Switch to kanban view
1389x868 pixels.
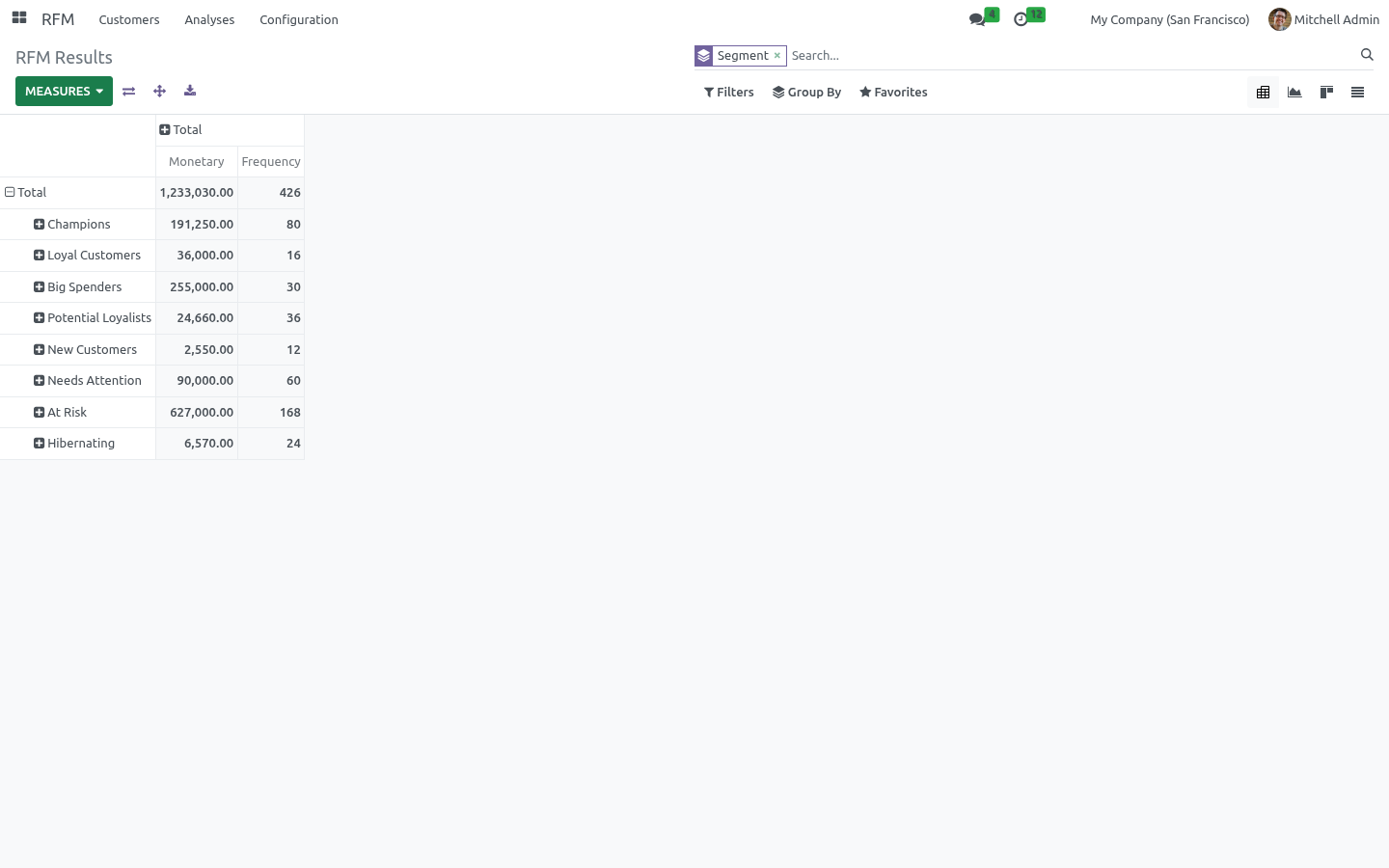point(1326,93)
